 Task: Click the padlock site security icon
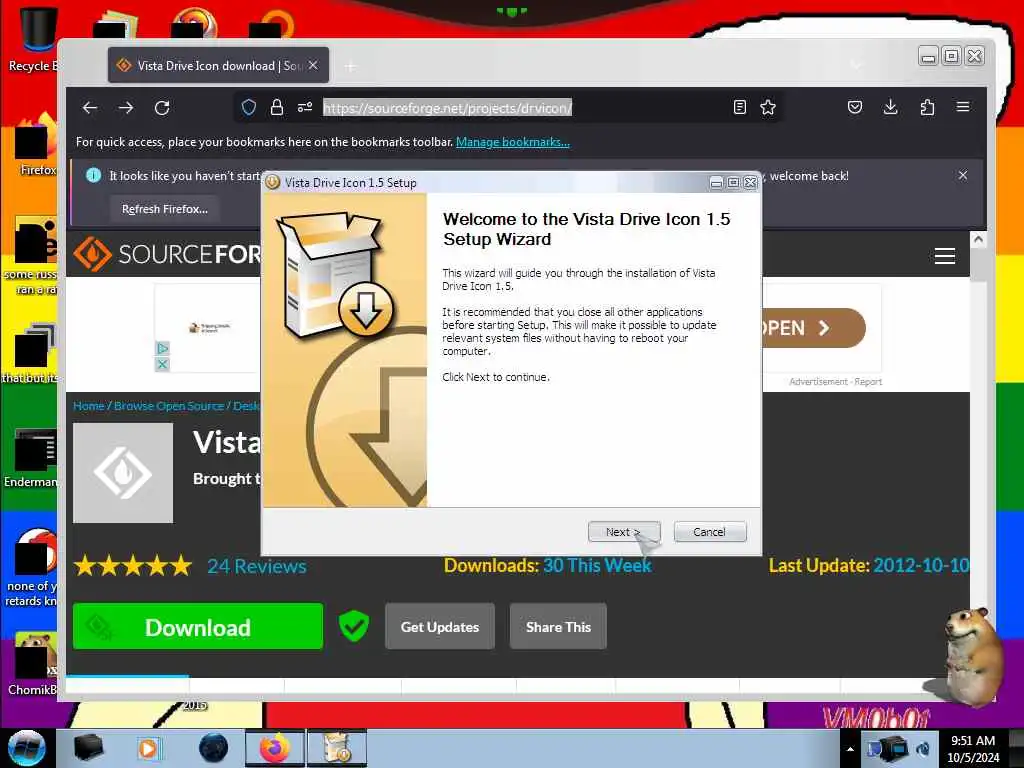tap(277, 107)
